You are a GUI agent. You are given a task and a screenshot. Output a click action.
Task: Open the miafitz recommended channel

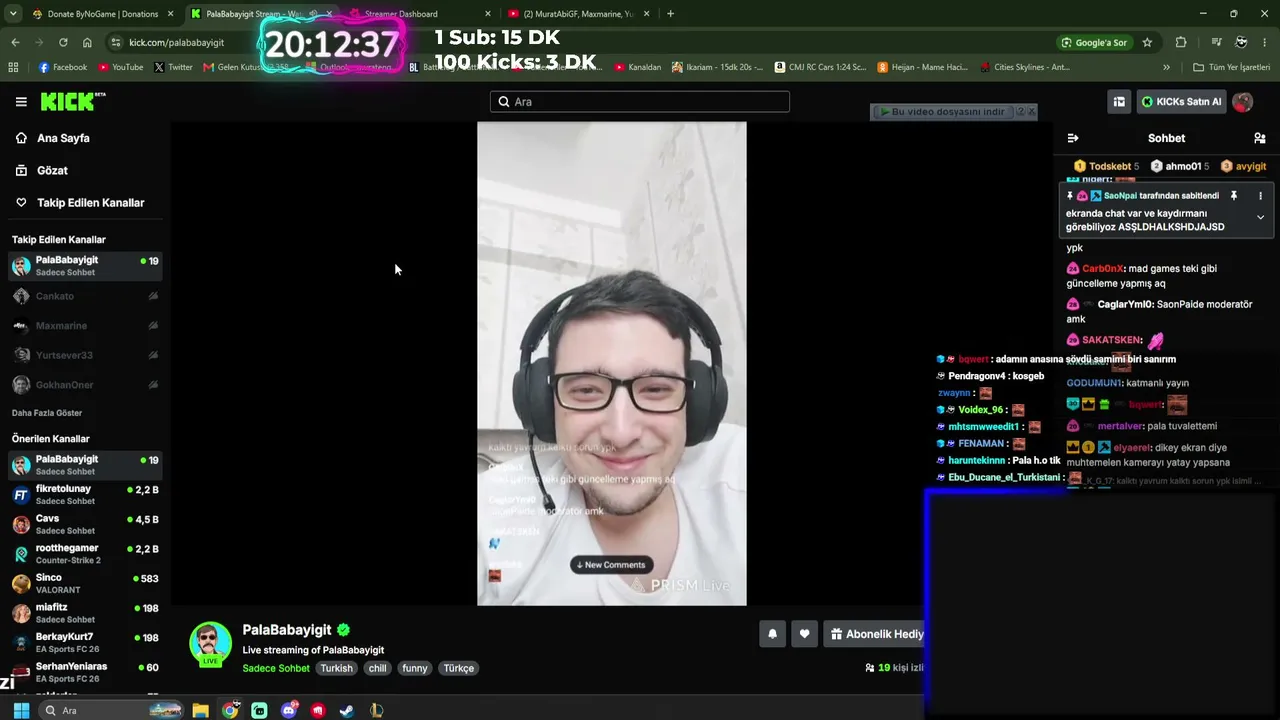(x=85, y=613)
